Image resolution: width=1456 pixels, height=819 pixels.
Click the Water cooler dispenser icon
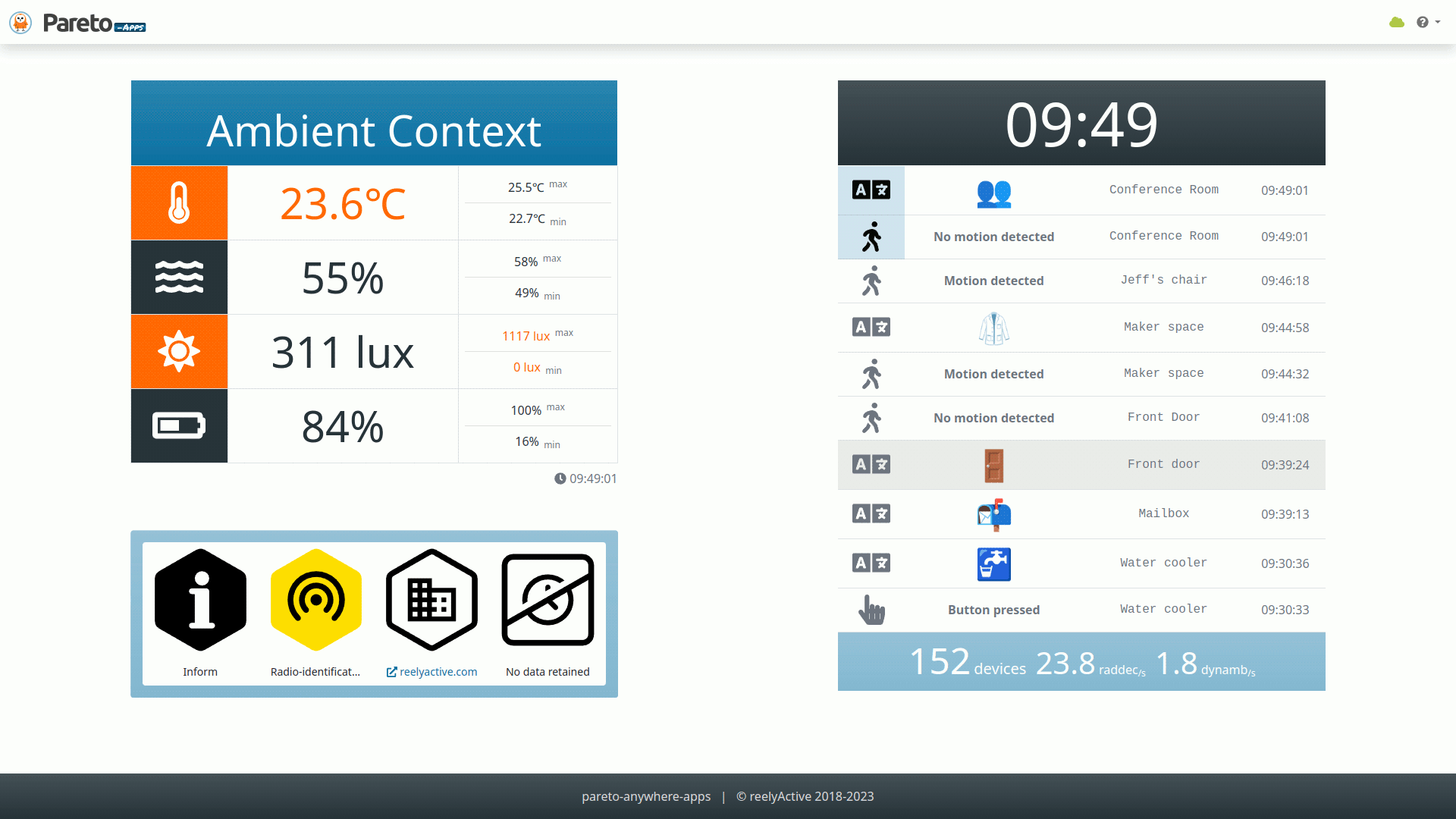[993, 563]
